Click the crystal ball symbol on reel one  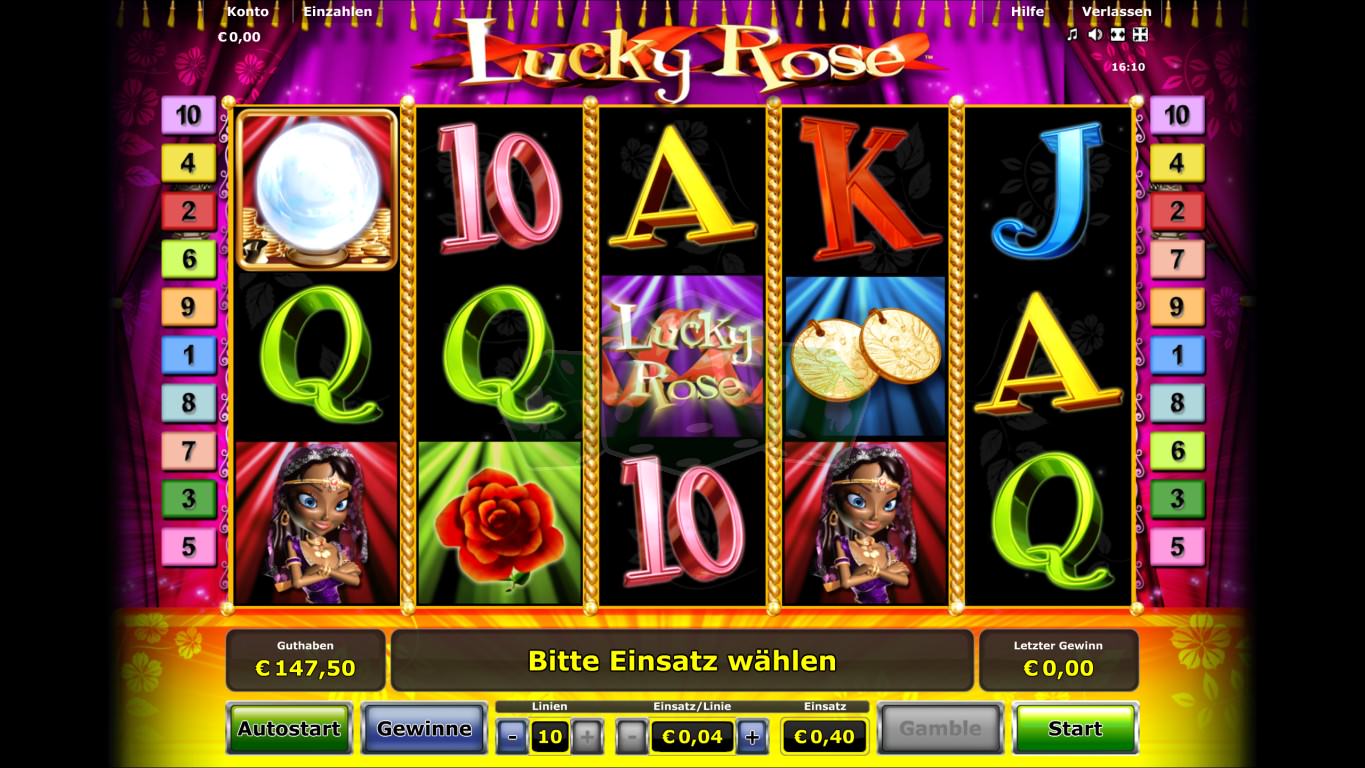pos(316,190)
